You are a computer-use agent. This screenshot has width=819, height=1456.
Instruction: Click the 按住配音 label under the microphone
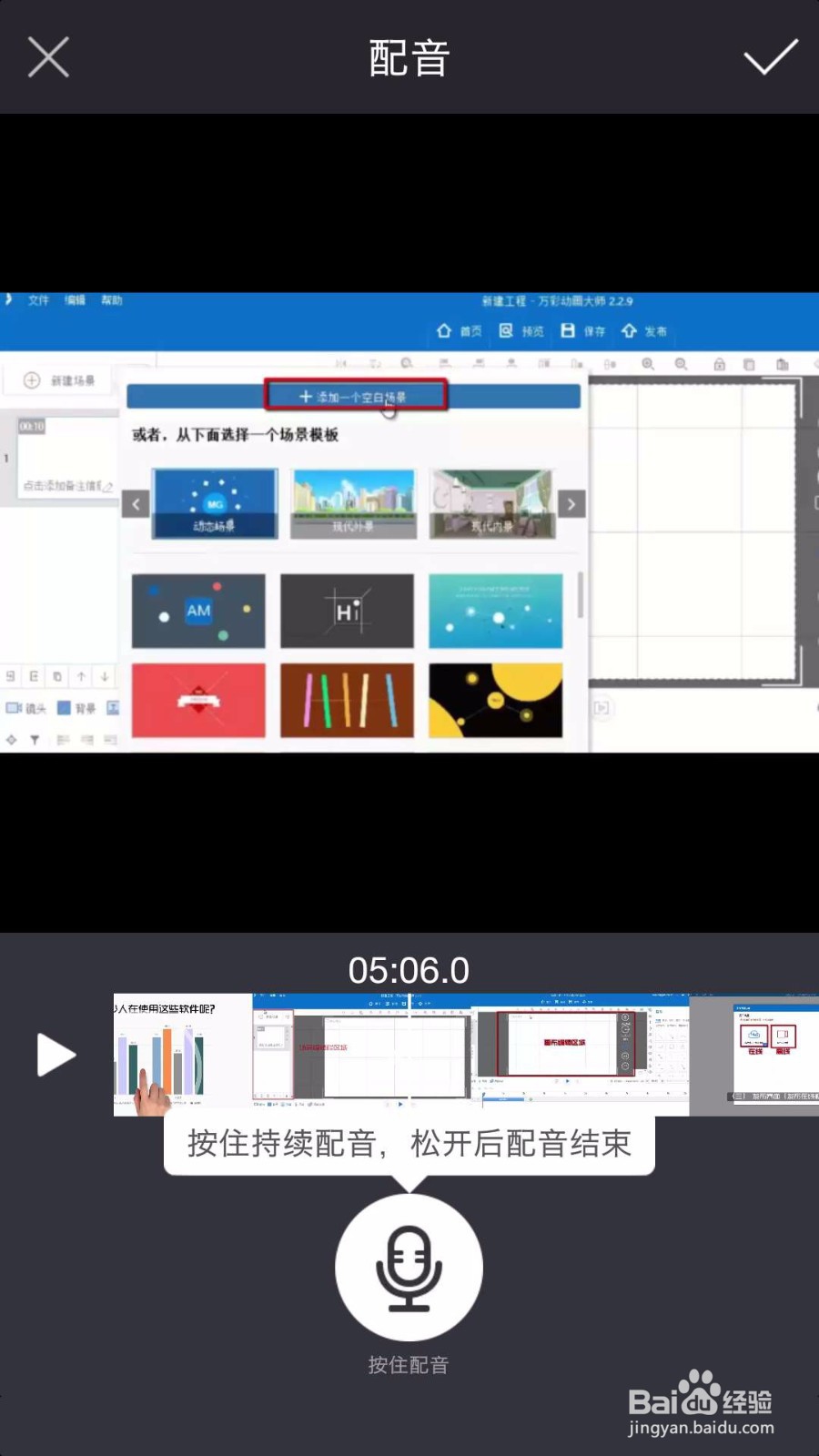(x=409, y=1365)
